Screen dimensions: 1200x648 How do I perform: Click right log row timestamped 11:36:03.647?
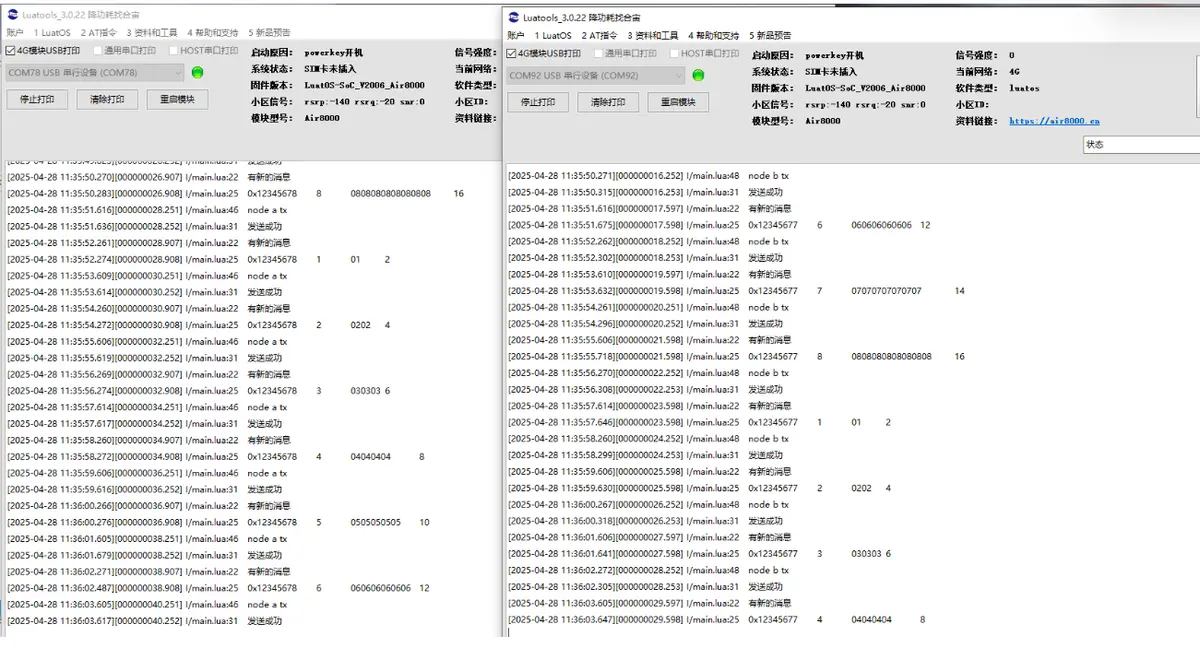717,620
